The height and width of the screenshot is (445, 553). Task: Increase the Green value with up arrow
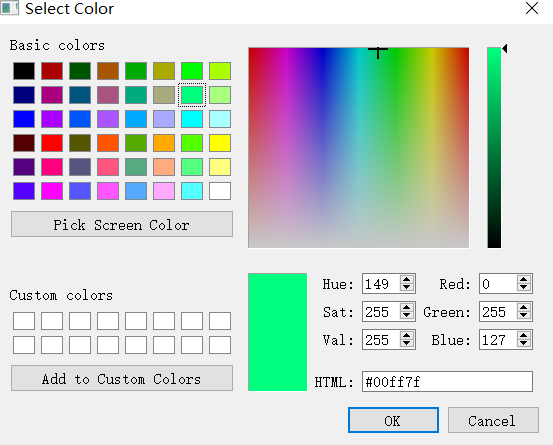click(524, 308)
